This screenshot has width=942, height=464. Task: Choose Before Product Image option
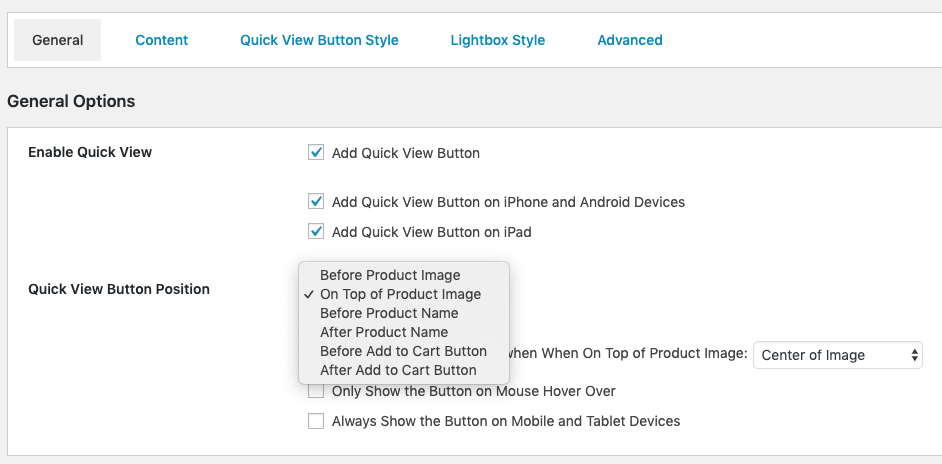390,275
